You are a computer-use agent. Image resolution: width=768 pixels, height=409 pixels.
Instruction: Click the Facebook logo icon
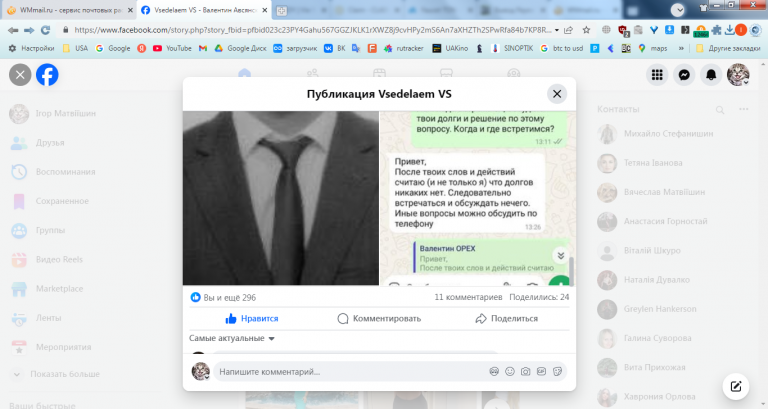tap(47, 75)
